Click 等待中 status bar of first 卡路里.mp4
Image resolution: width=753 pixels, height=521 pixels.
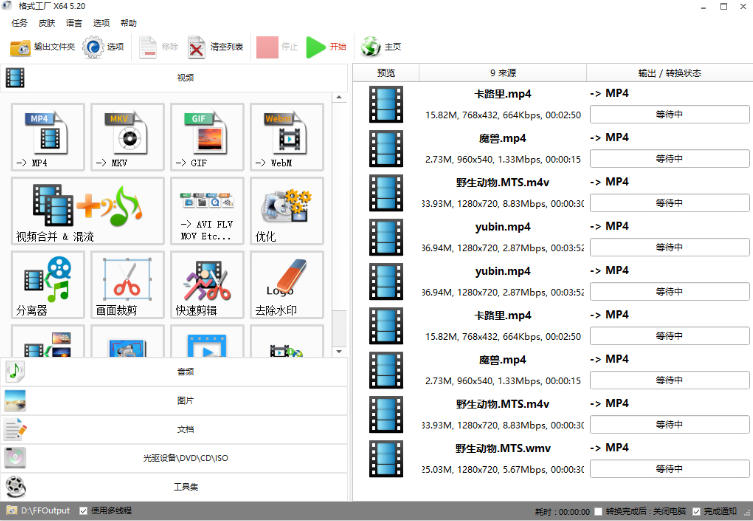pyautogui.click(x=669, y=114)
